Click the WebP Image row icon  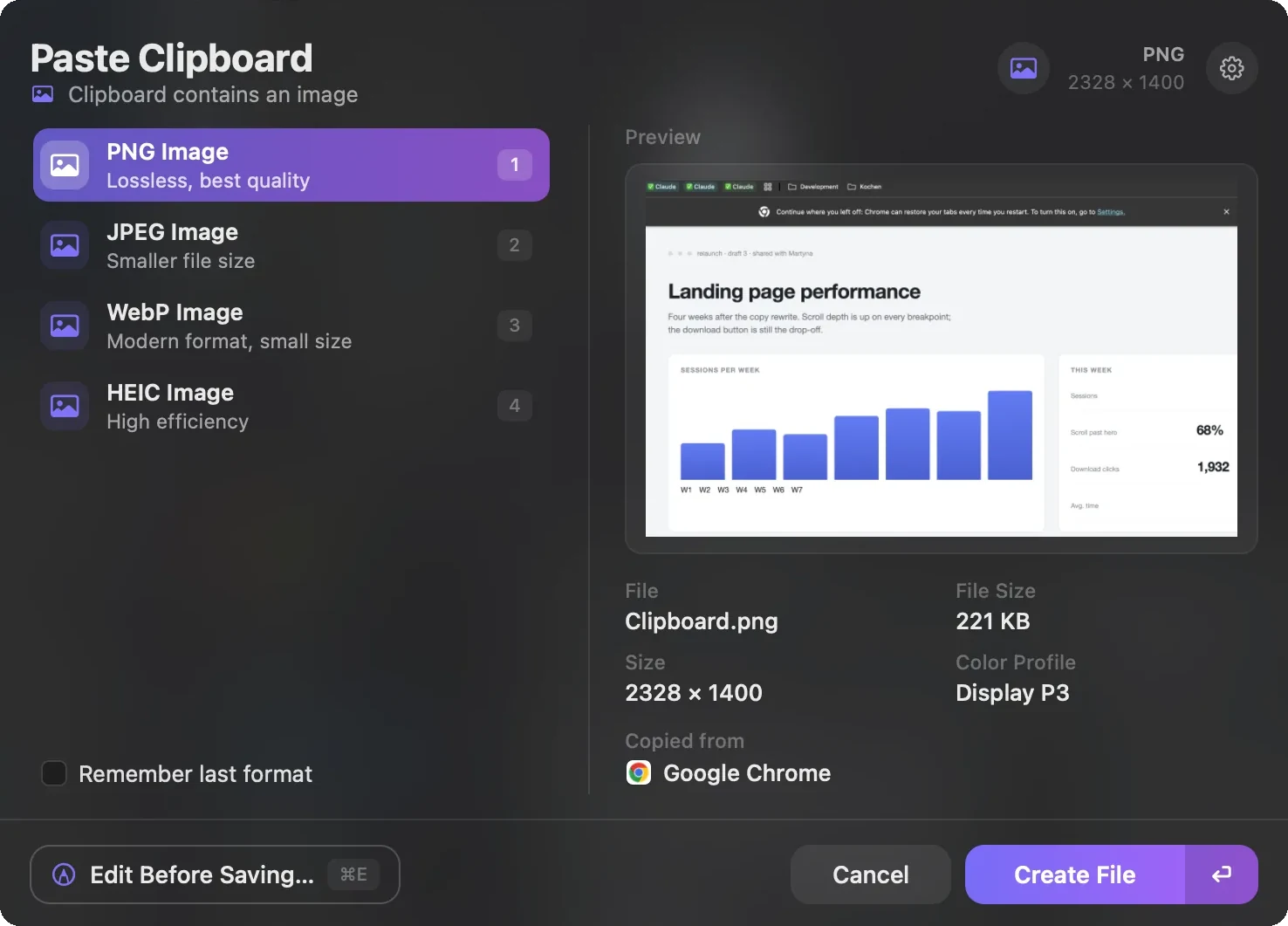pyautogui.click(x=65, y=326)
